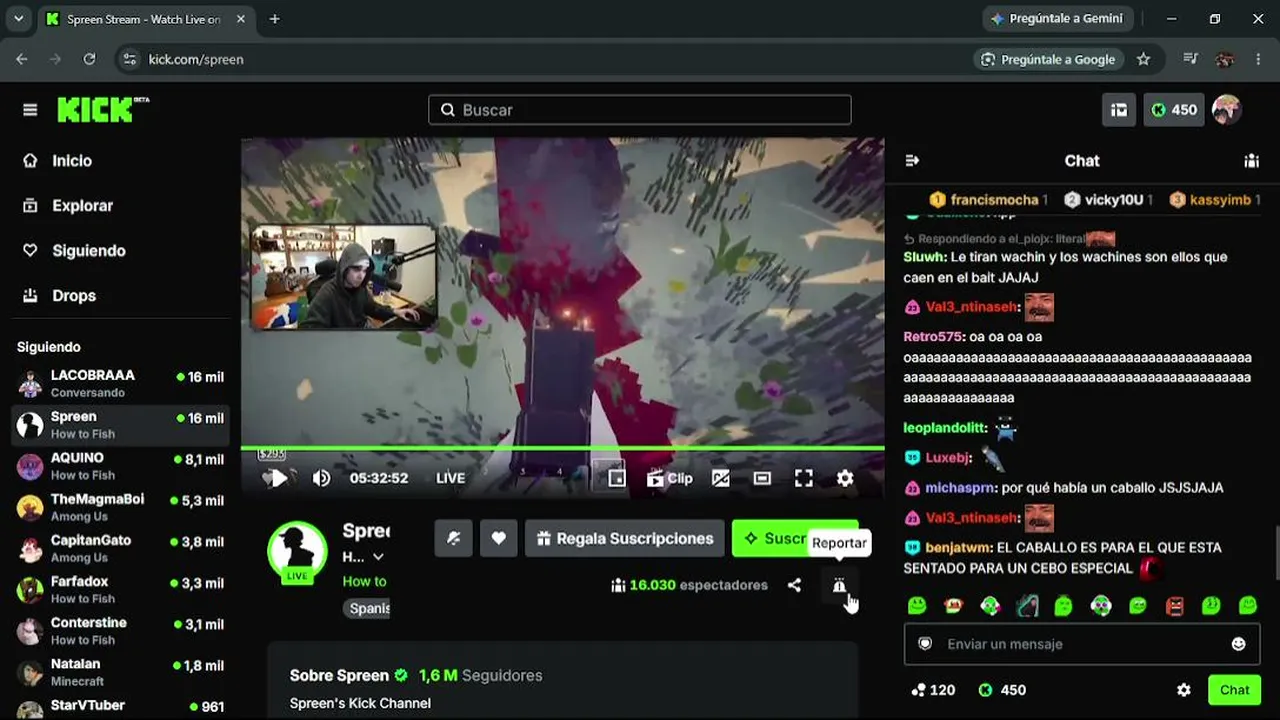The image size is (1280, 720).
Task: Click the KICK logo
Action: point(103,109)
